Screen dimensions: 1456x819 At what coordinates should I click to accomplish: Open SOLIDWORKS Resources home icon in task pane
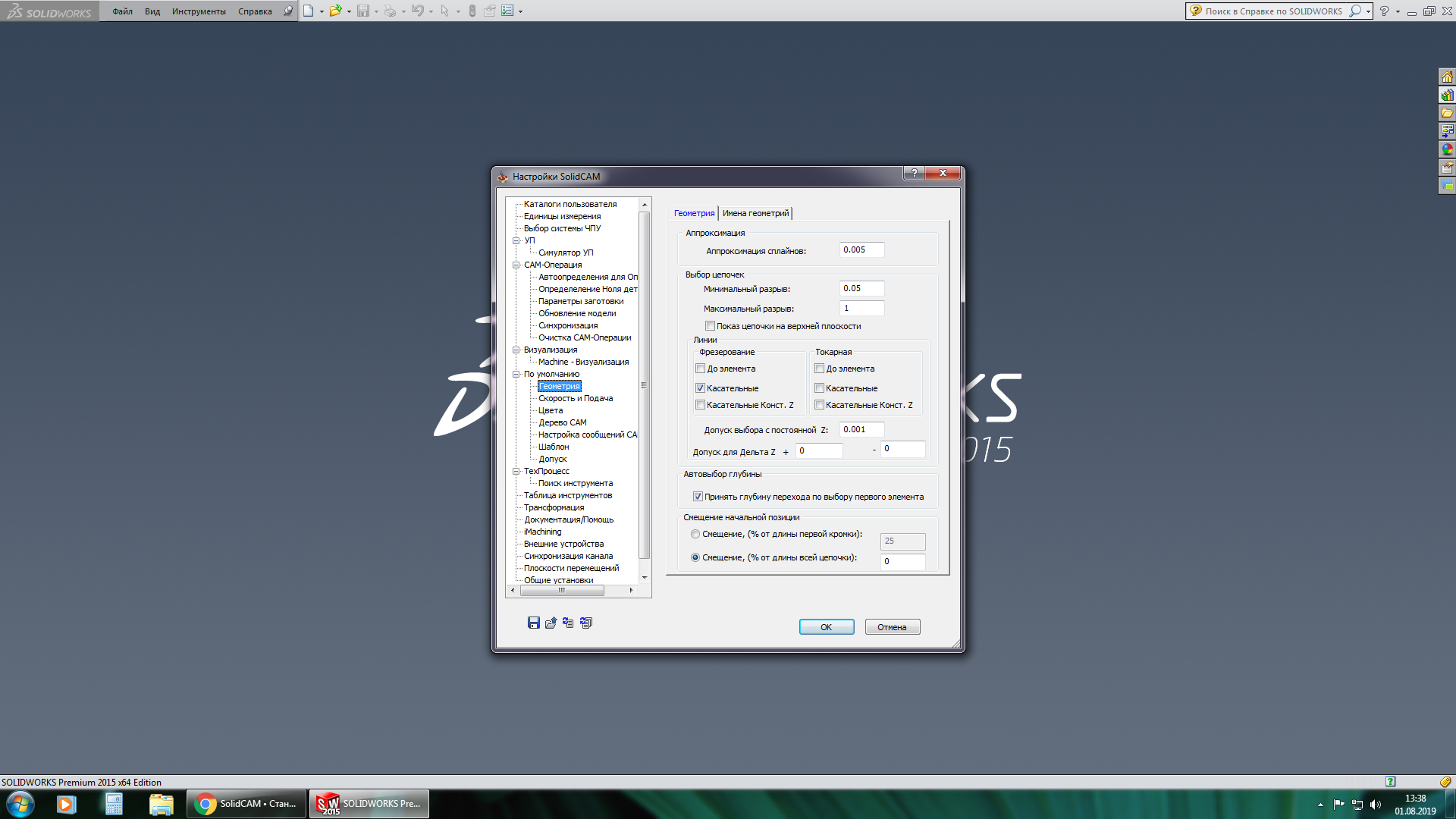(x=1447, y=77)
